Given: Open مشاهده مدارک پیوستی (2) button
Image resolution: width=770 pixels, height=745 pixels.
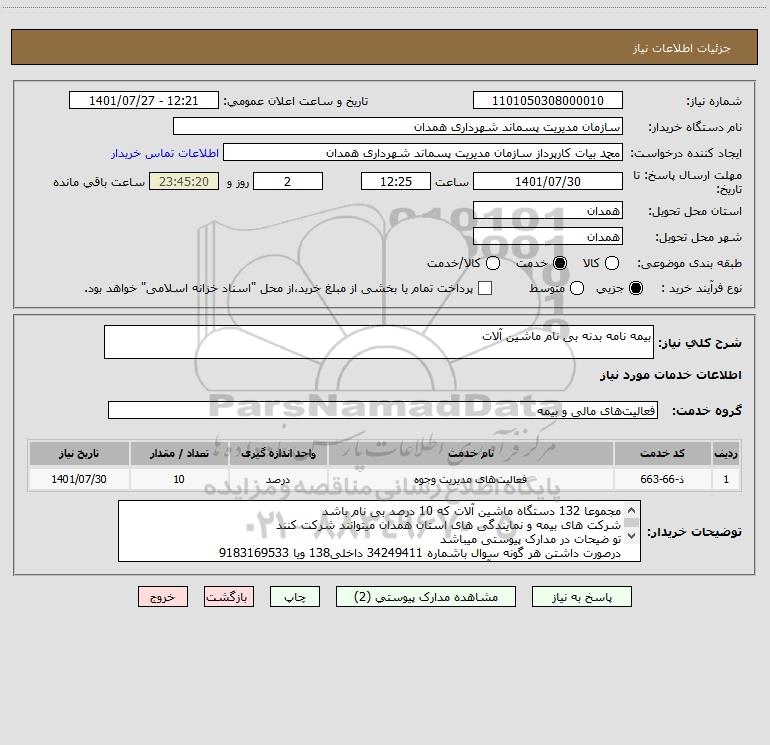Looking at the screenshot, I should point(426,597).
